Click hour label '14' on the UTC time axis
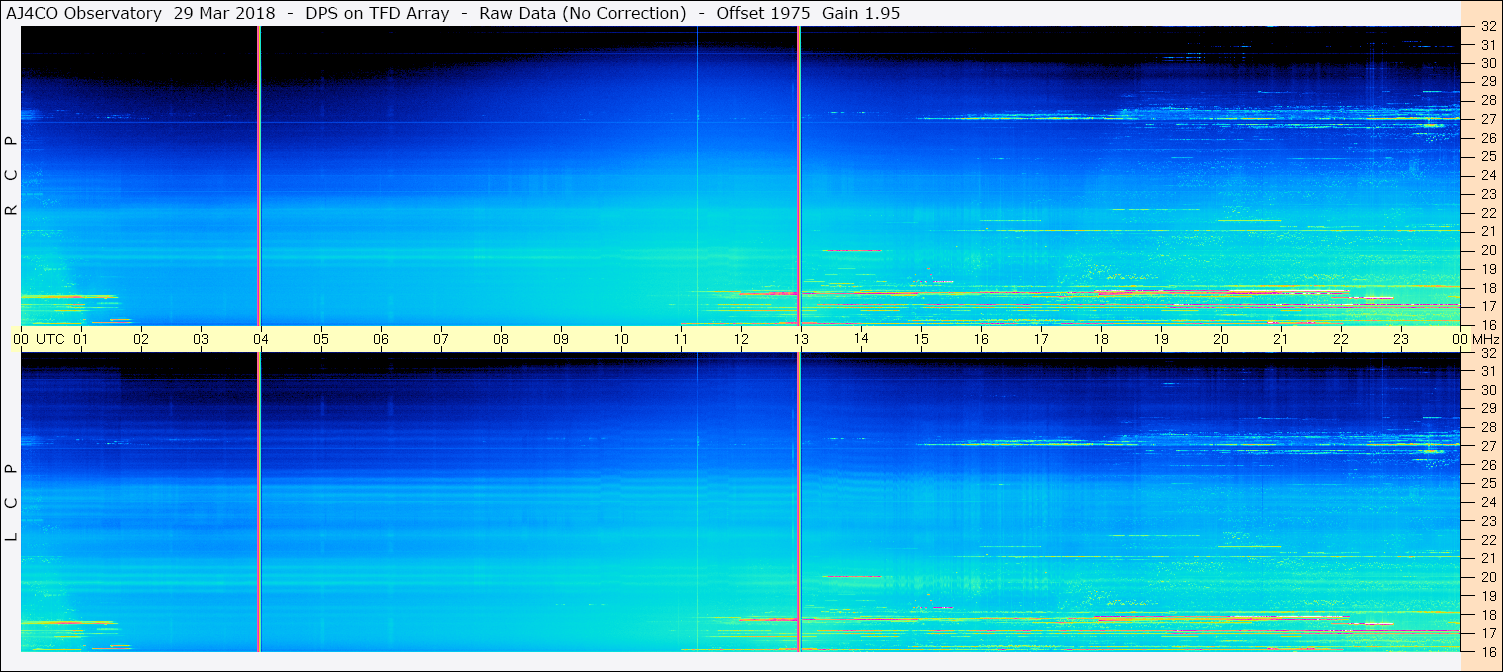This screenshot has width=1503, height=672. pos(861,339)
